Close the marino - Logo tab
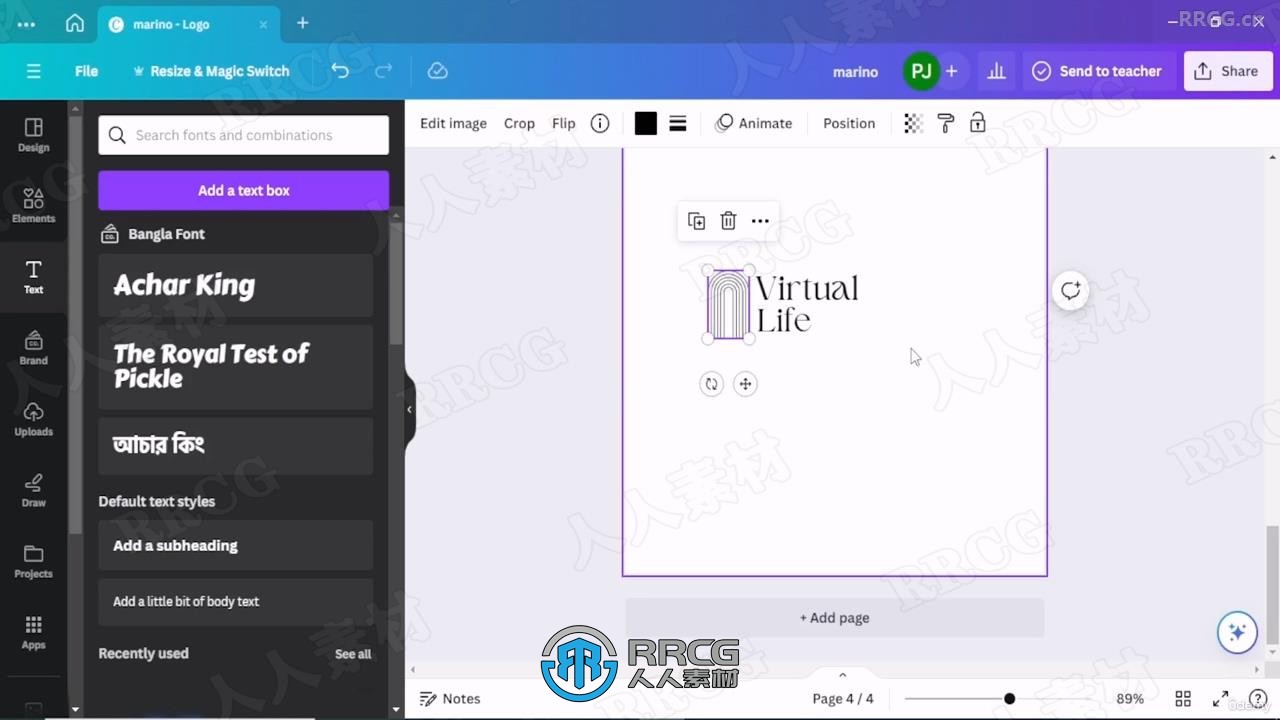The image size is (1280, 720). tap(264, 24)
